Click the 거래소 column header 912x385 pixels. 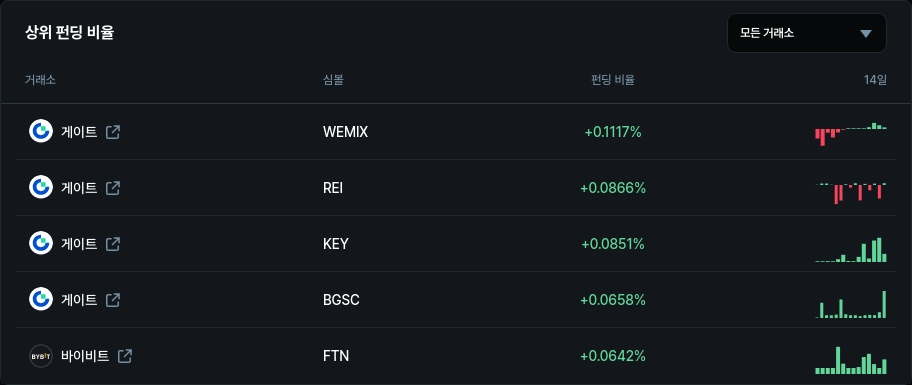click(40, 80)
